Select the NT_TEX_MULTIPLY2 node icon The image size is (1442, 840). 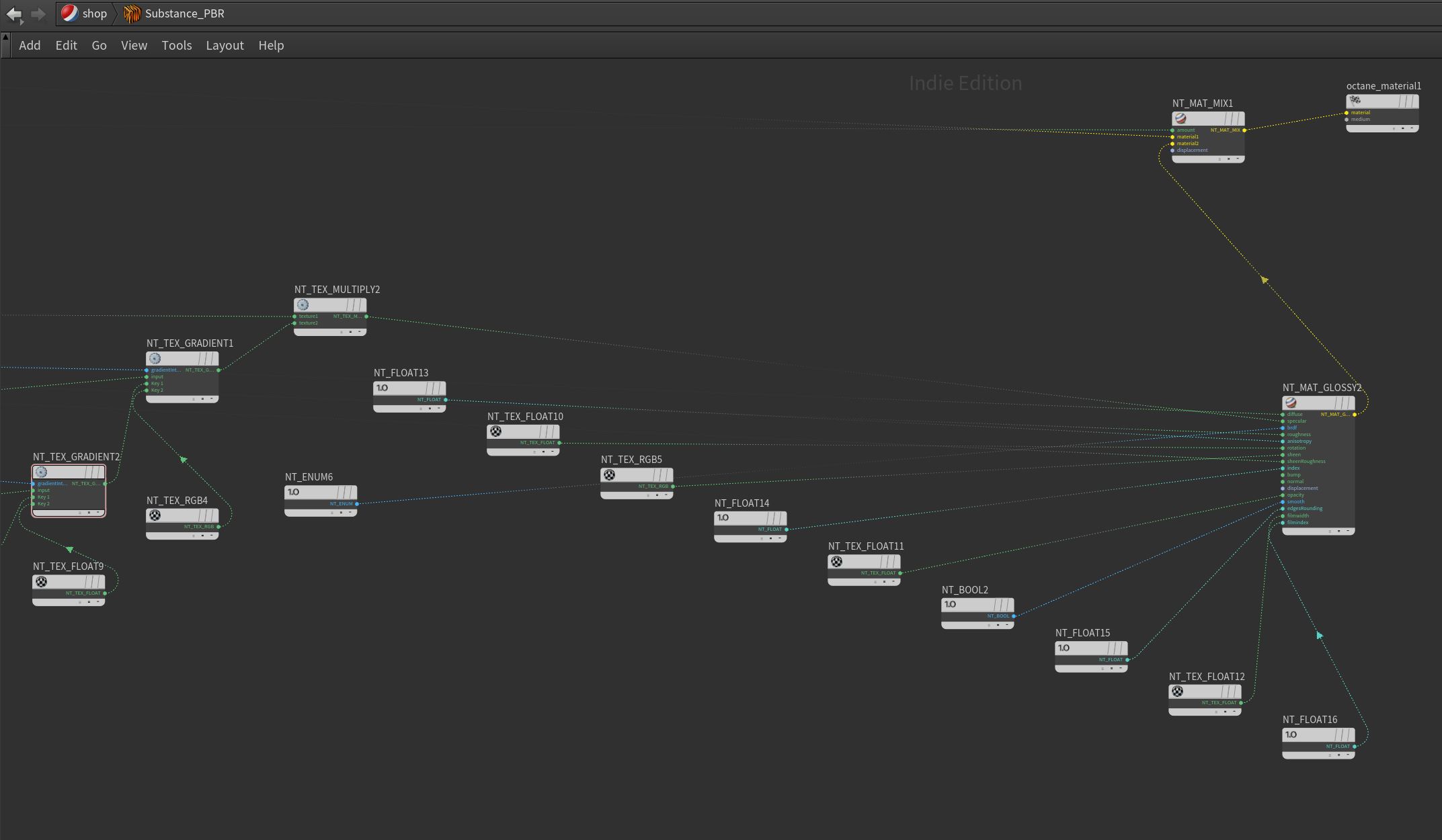point(303,304)
